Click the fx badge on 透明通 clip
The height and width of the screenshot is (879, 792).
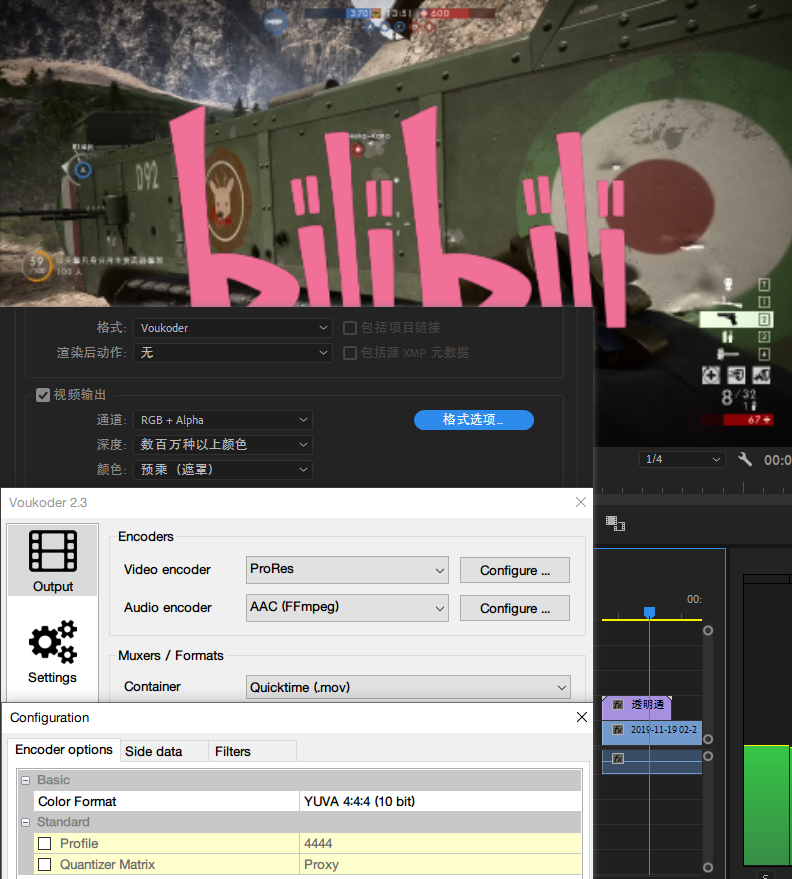[x=617, y=706]
